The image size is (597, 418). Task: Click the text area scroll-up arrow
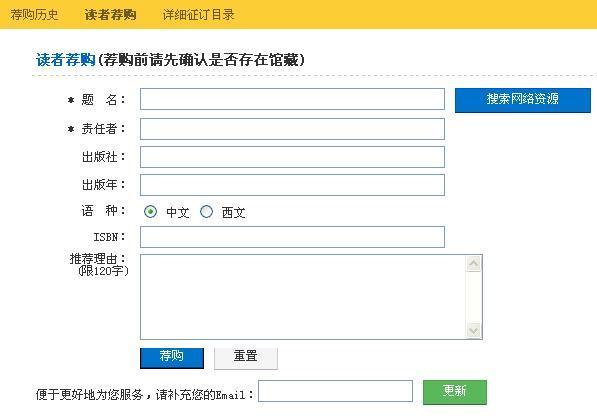[473, 263]
